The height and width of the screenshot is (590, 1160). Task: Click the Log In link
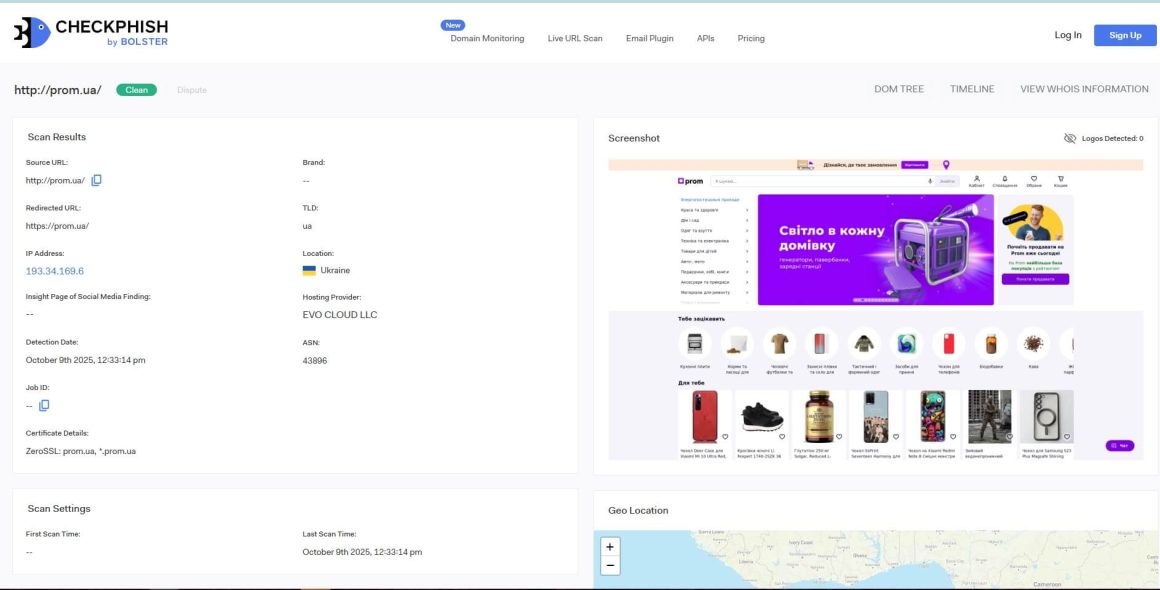[1068, 35]
